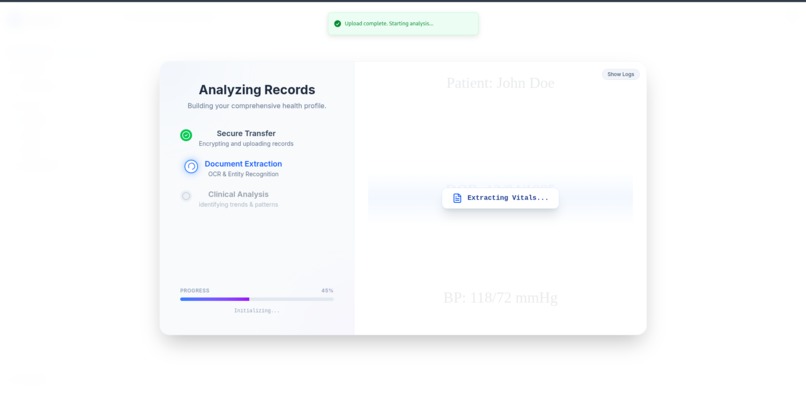This screenshot has height=393, width=806.
Task: Click the Show Logs button
Action: point(620,74)
